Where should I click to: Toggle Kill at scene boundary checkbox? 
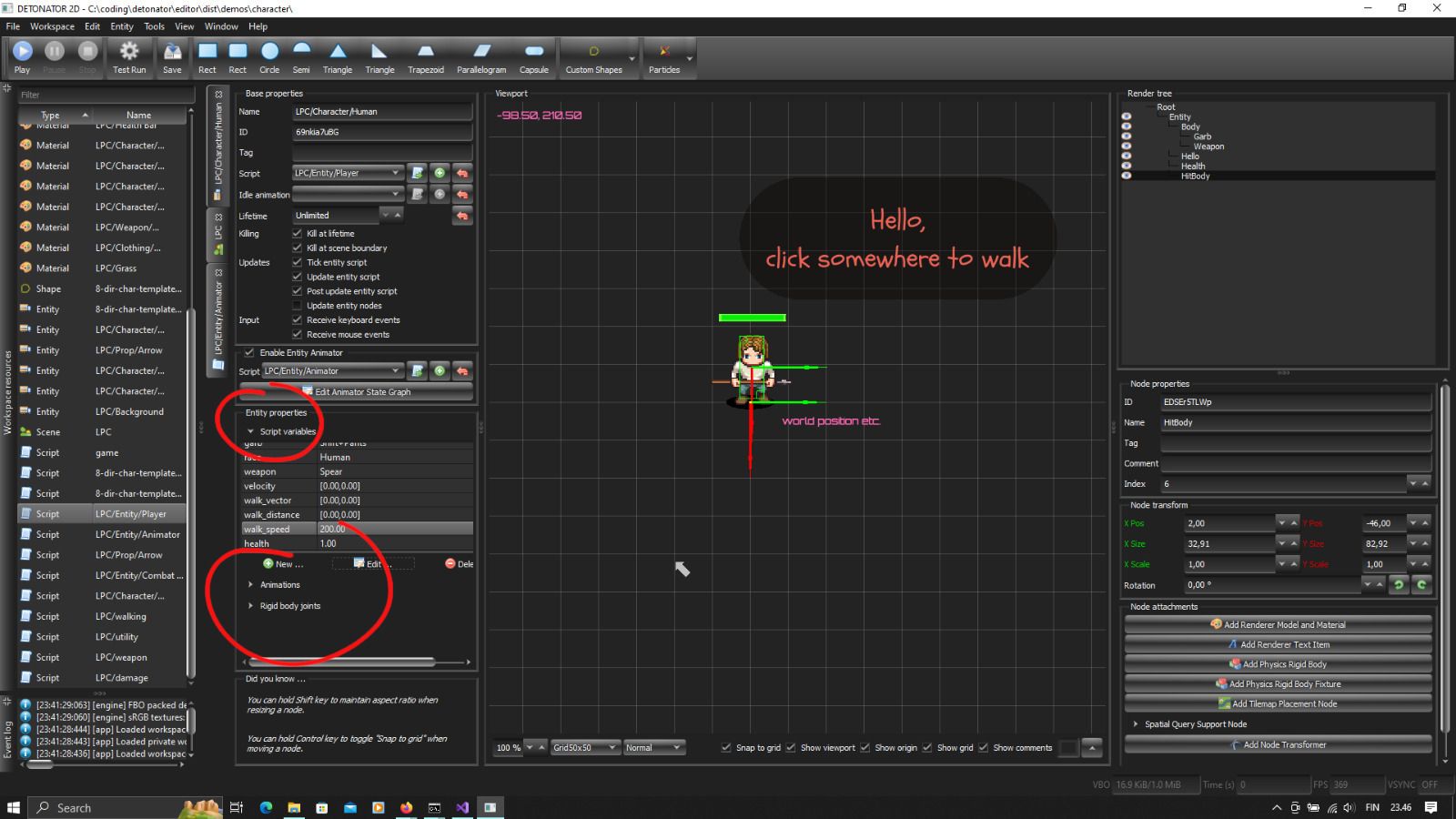(x=297, y=248)
